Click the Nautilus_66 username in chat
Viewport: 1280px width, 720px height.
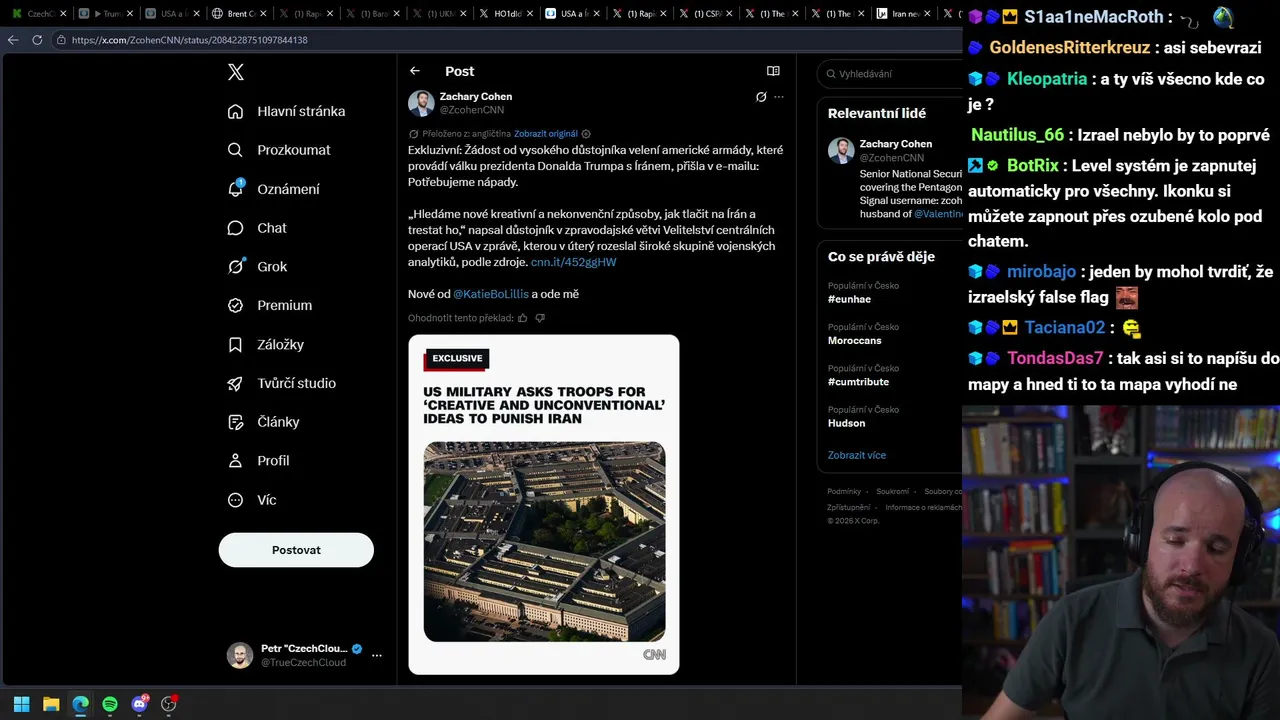point(1018,135)
